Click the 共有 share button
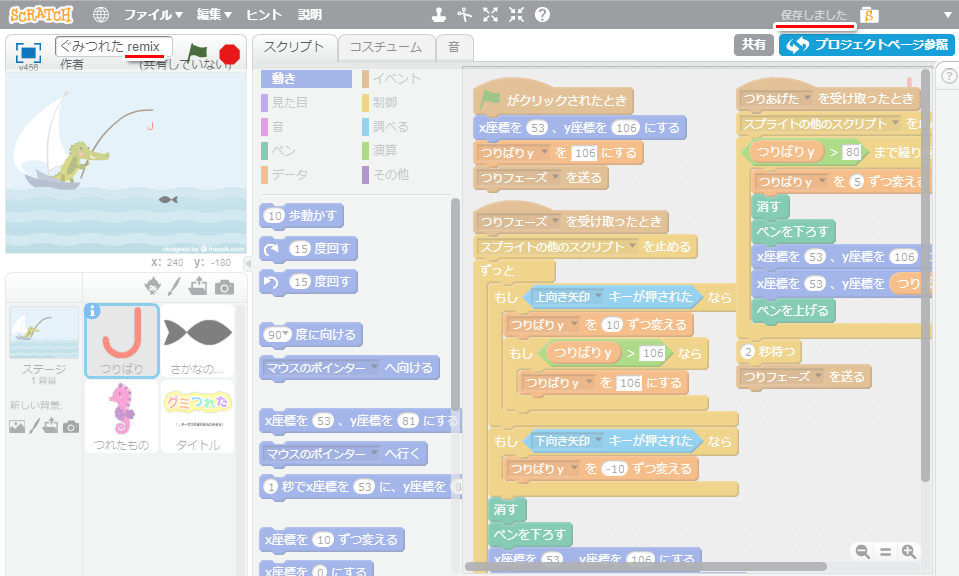This screenshot has width=959, height=576. coord(754,45)
